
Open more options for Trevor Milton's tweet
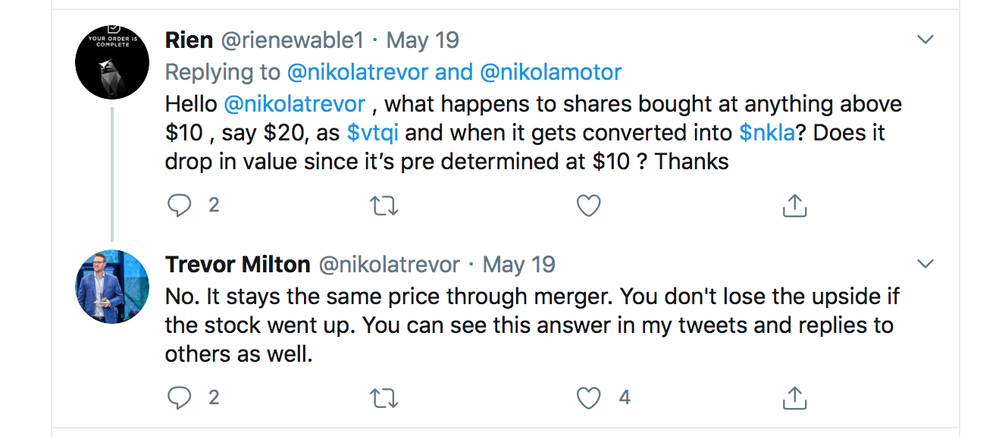tap(926, 264)
